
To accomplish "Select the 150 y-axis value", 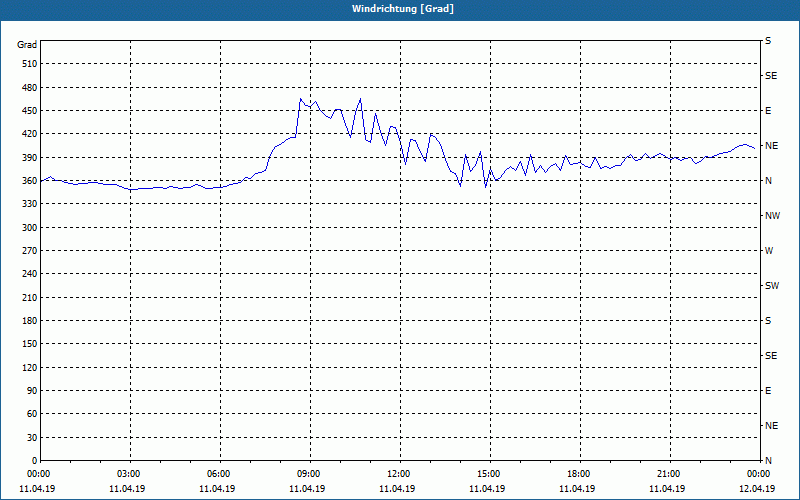I will (x=30, y=344).
